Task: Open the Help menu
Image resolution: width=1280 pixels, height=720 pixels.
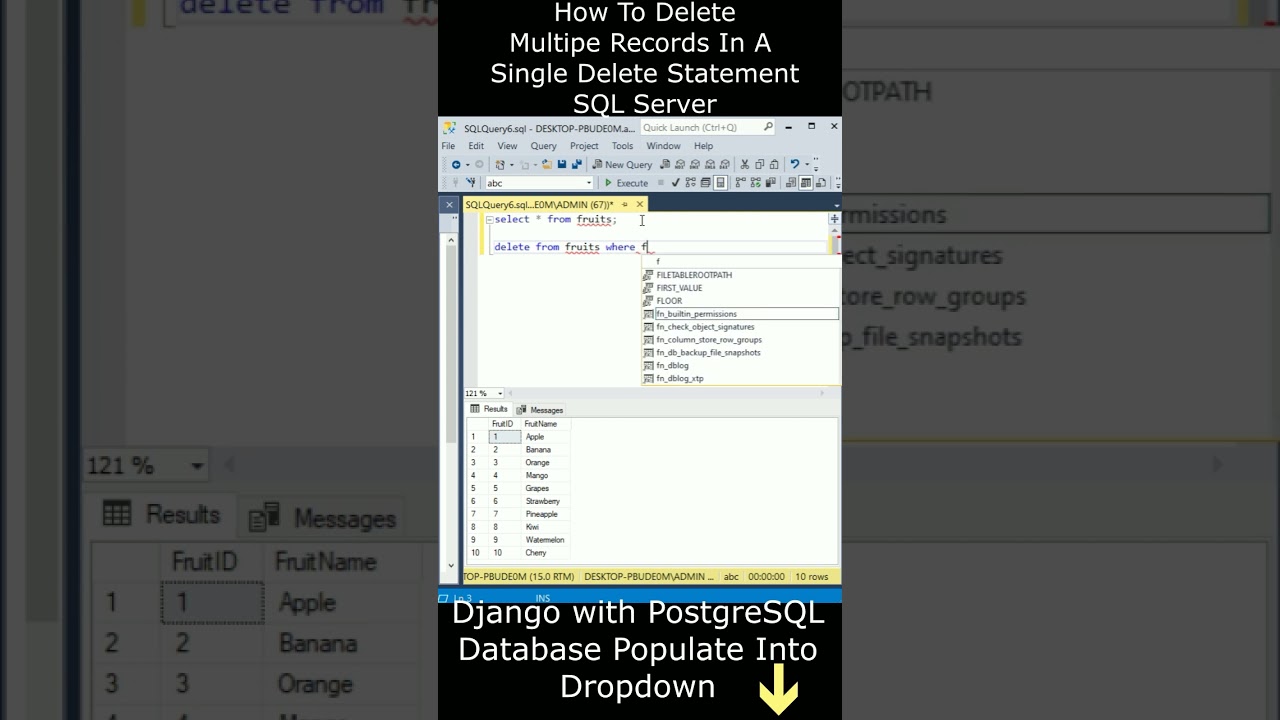Action: click(x=703, y=146)
